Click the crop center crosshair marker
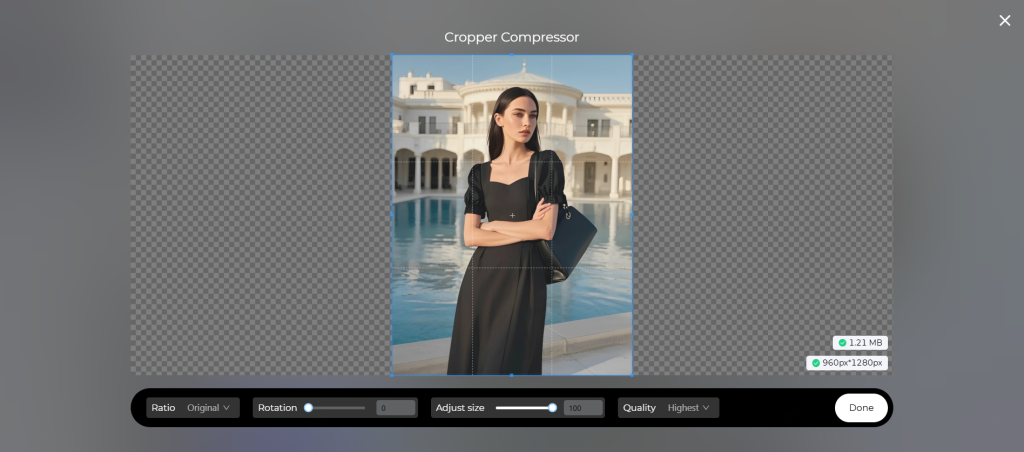Screen dimensions: 1024x452 click(512, 215)
